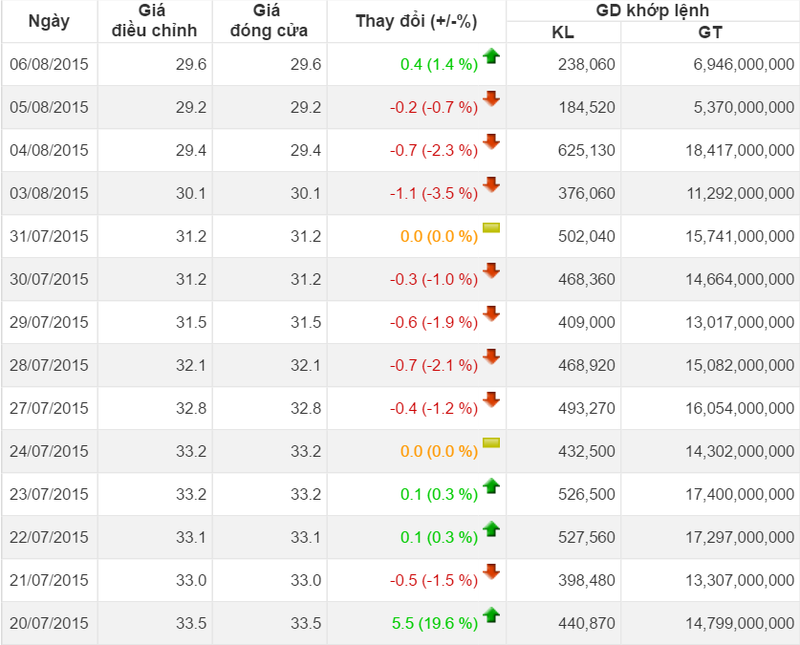Click red down arrow in 21/07/2015 row
Viewport: 800px width, 645px height.
click(x=491, y=572)
